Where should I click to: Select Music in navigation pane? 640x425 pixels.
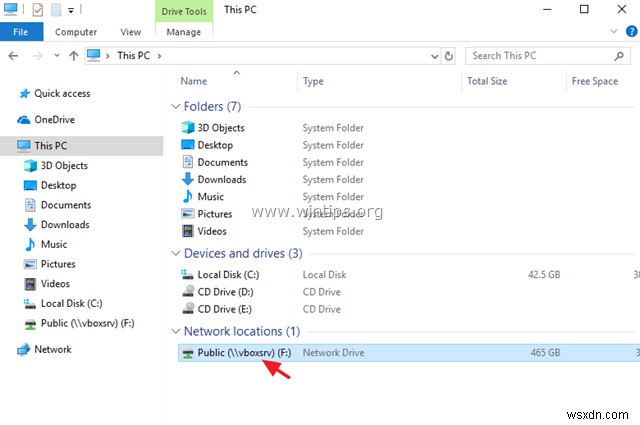[46, 244]
